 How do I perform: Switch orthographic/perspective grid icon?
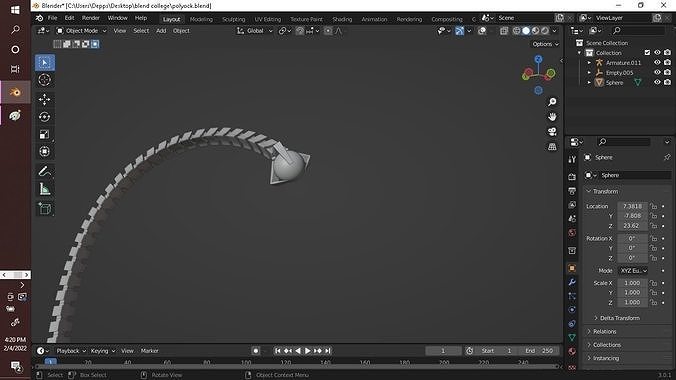coord(552,147)
